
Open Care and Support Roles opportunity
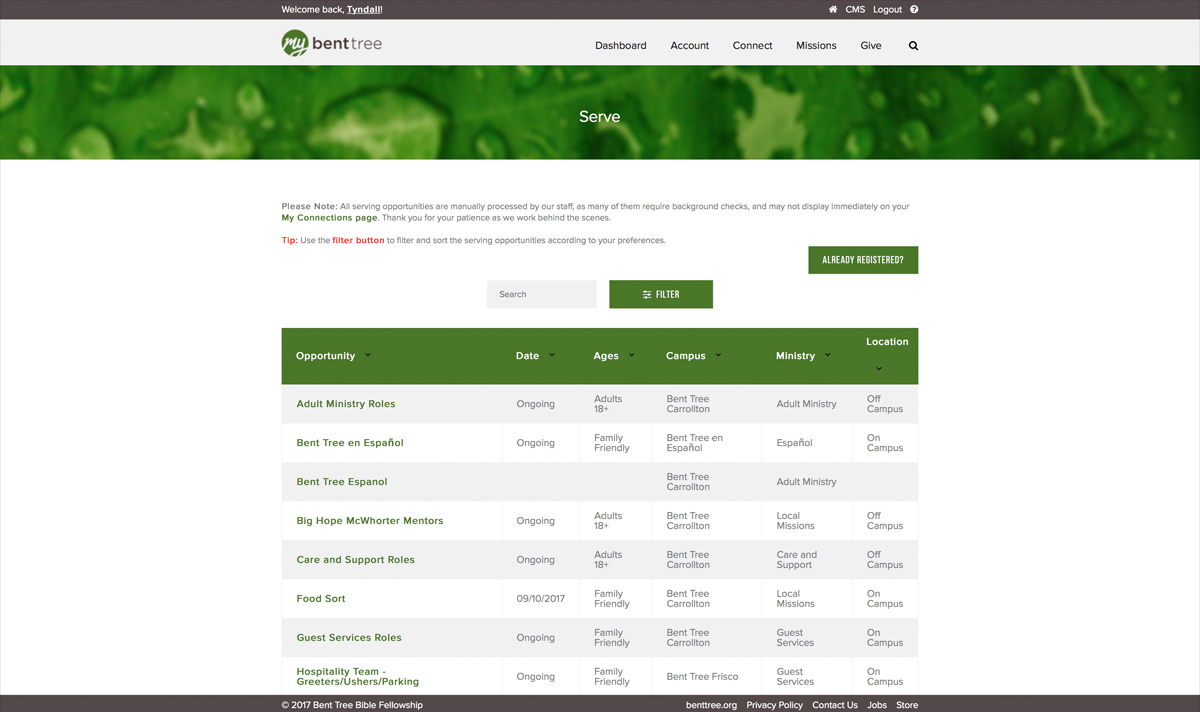point(355,560)
